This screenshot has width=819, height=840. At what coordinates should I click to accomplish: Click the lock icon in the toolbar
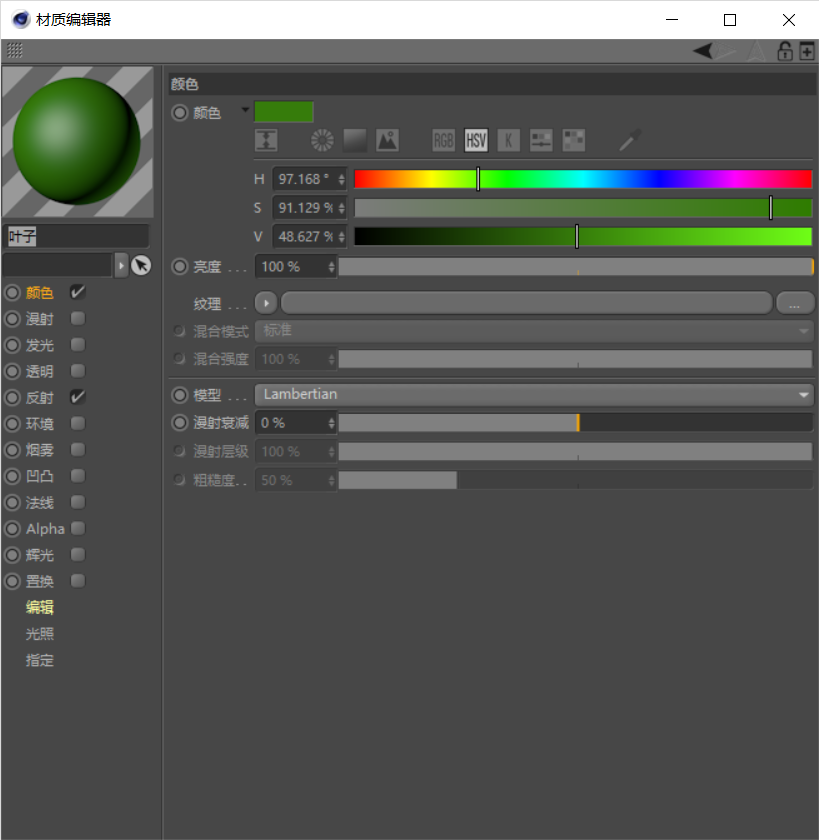pyautogui.click(x=785, y=51)
